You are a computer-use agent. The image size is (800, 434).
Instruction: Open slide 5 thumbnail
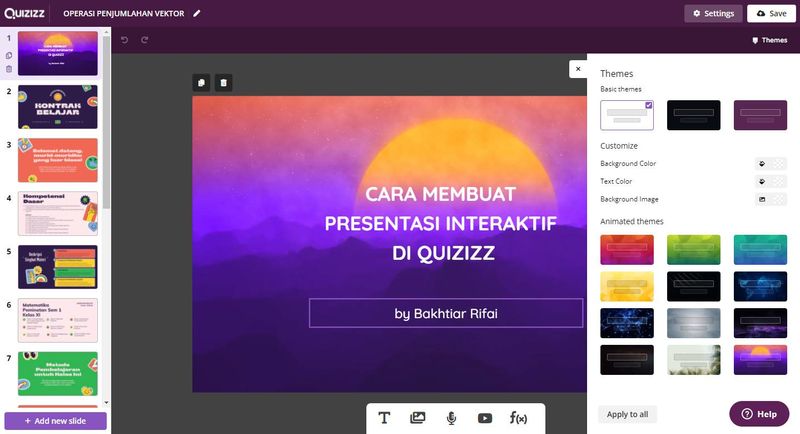click(58, 267)
